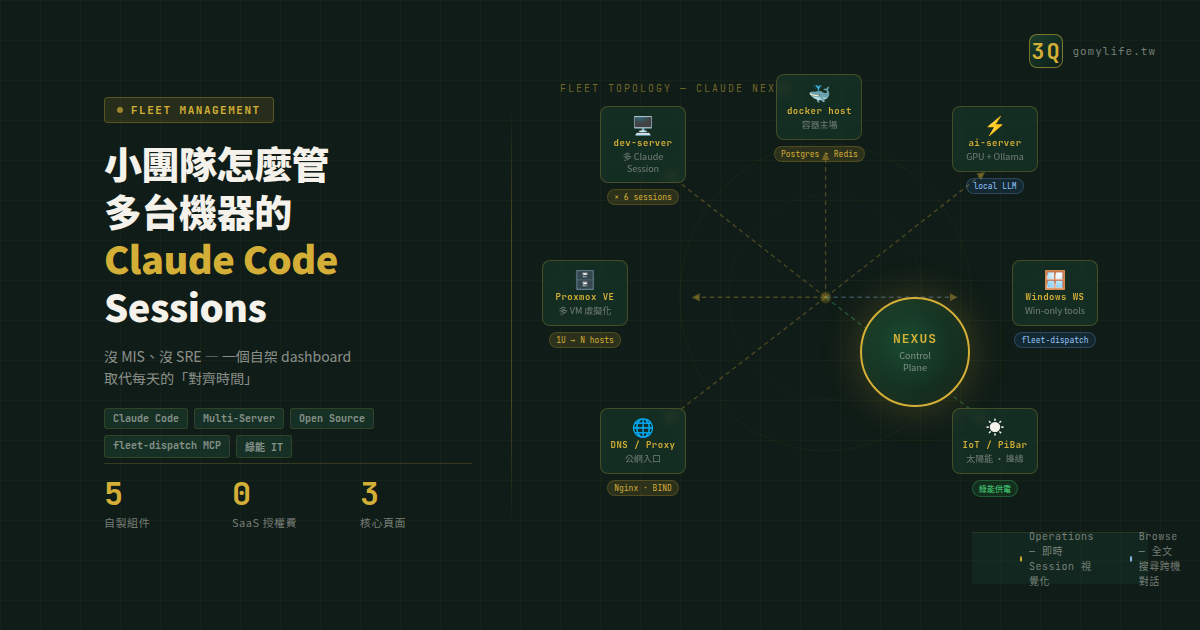Click the 'ai-server' node label
1200x630 pixels.
point(995,143)
